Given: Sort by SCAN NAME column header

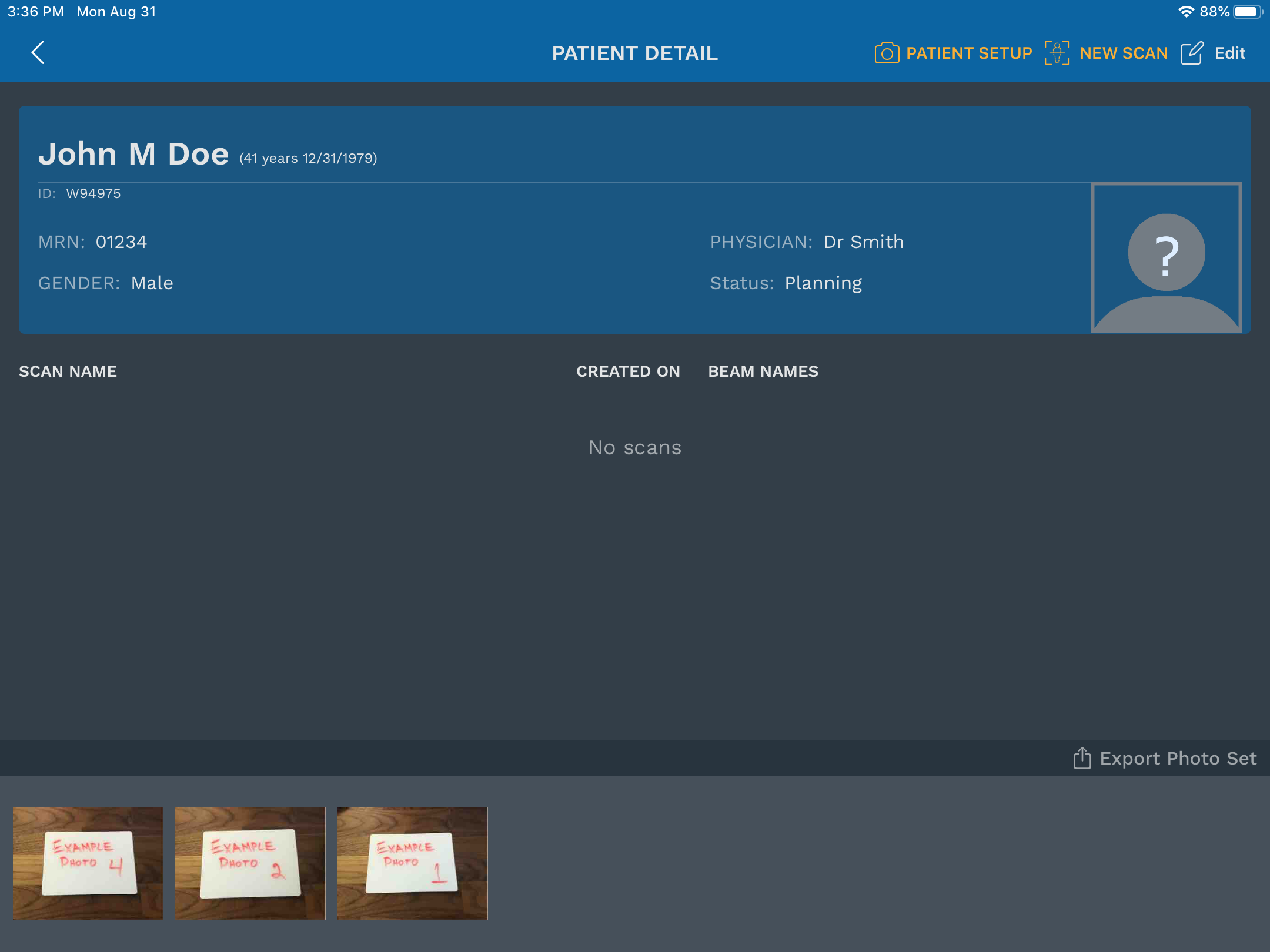Looking at the screenshot, I should (68, 371).
